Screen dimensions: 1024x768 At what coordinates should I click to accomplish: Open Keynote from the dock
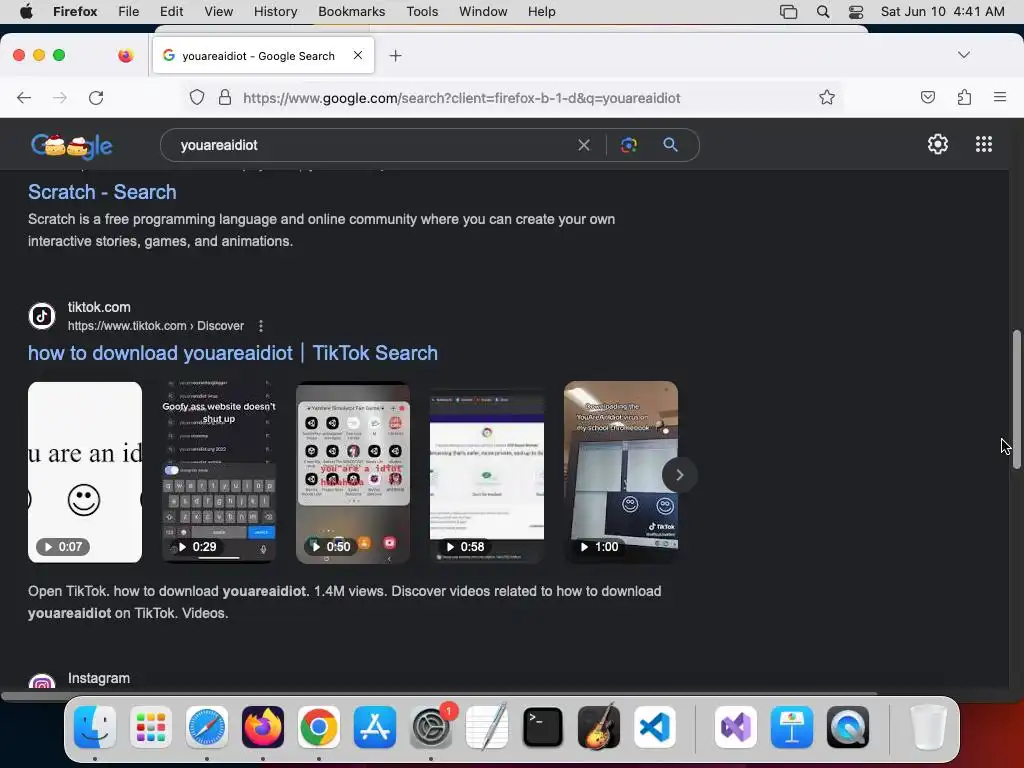(x=792, y=727)
